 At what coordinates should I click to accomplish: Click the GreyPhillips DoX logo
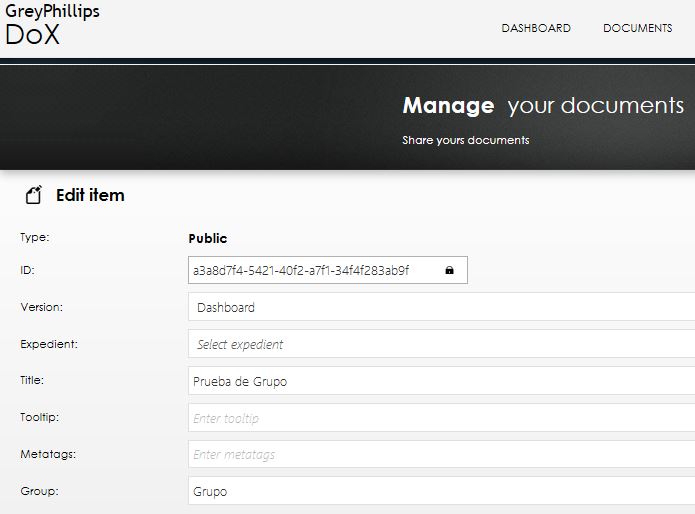[x=52, y=24]
